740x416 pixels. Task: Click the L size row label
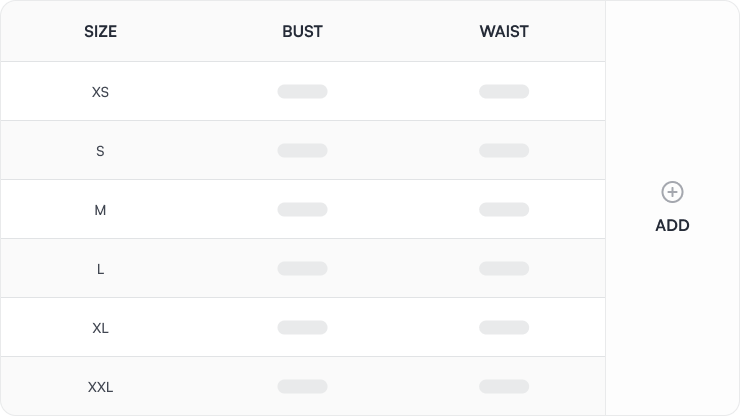(100, 269)
